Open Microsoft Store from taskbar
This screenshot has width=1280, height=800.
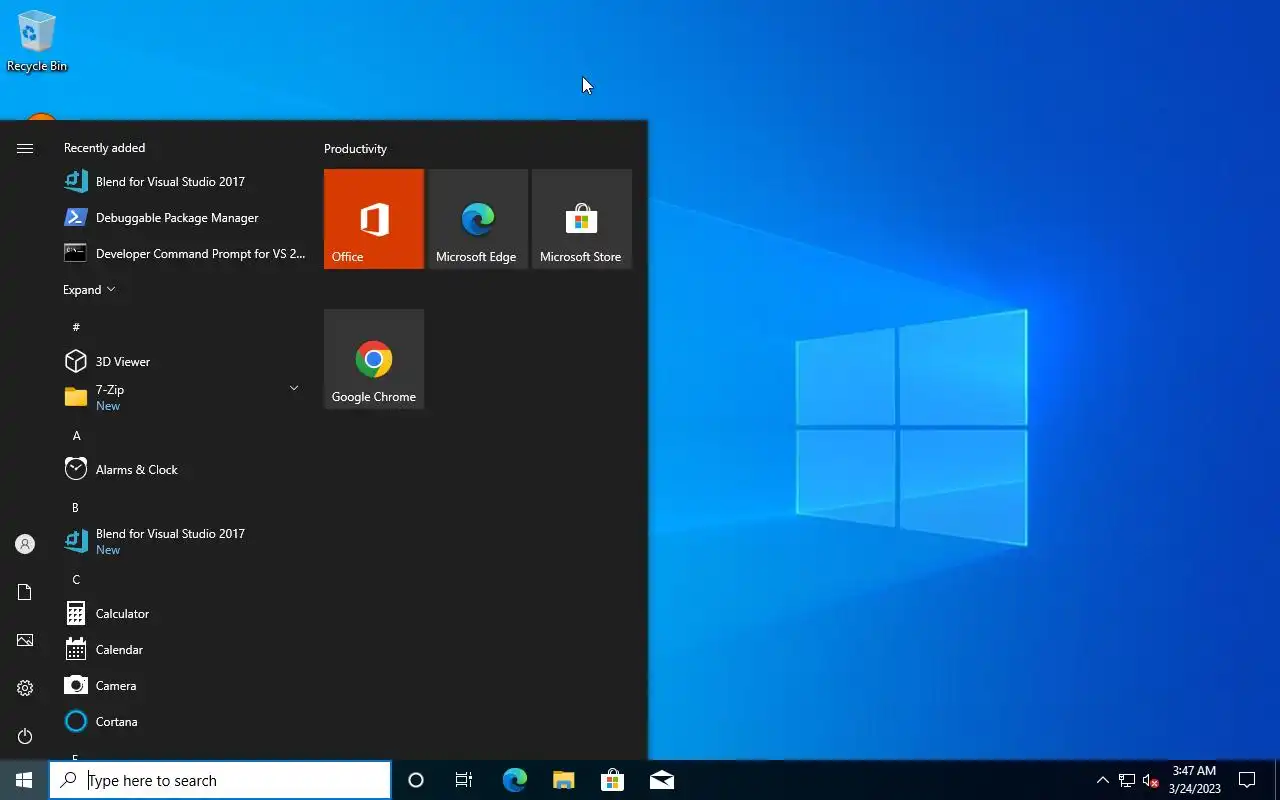(x=612, y=780)
